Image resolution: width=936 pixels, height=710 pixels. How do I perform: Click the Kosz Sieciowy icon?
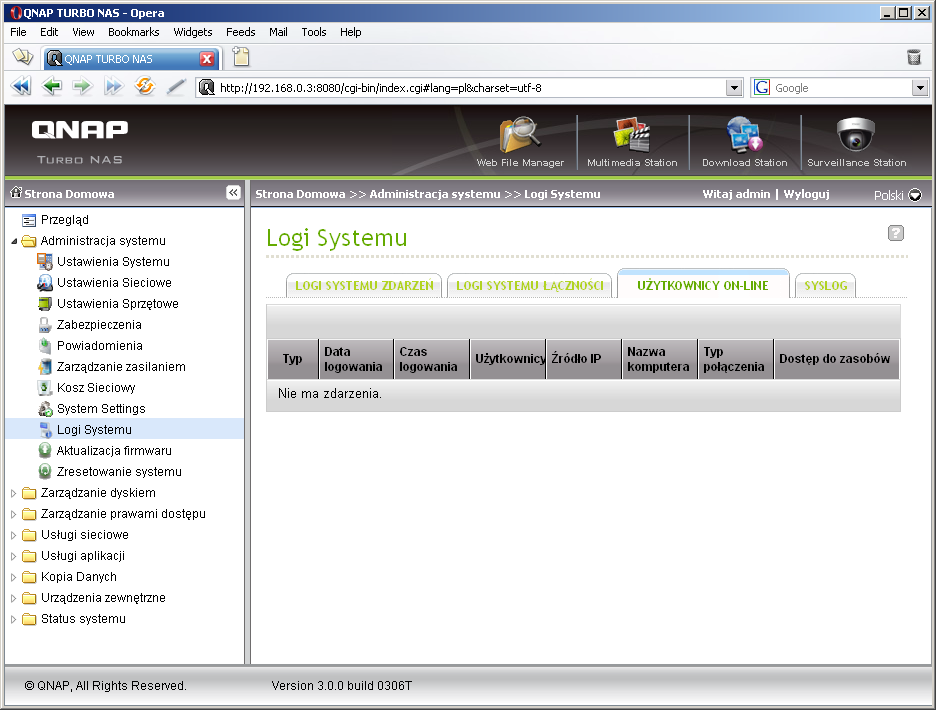[x=45, y=388]
